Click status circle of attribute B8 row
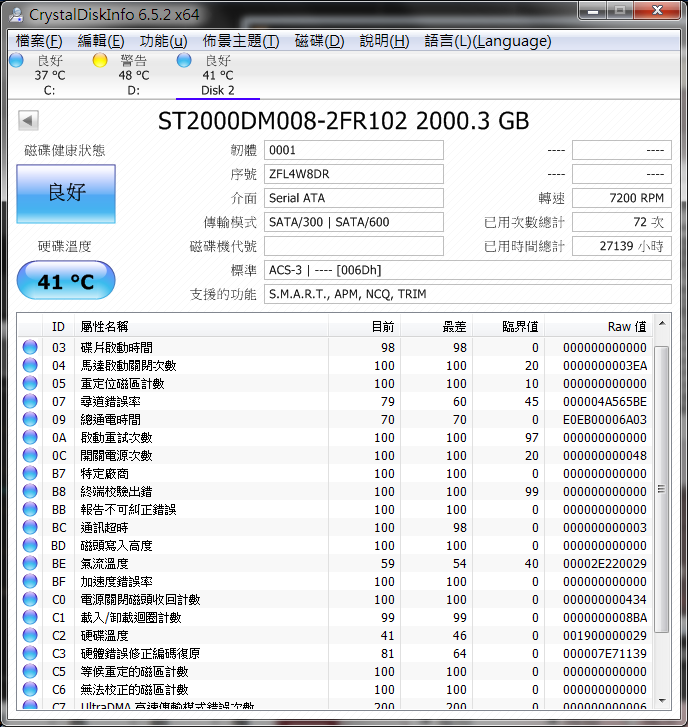 pos(30,491)
